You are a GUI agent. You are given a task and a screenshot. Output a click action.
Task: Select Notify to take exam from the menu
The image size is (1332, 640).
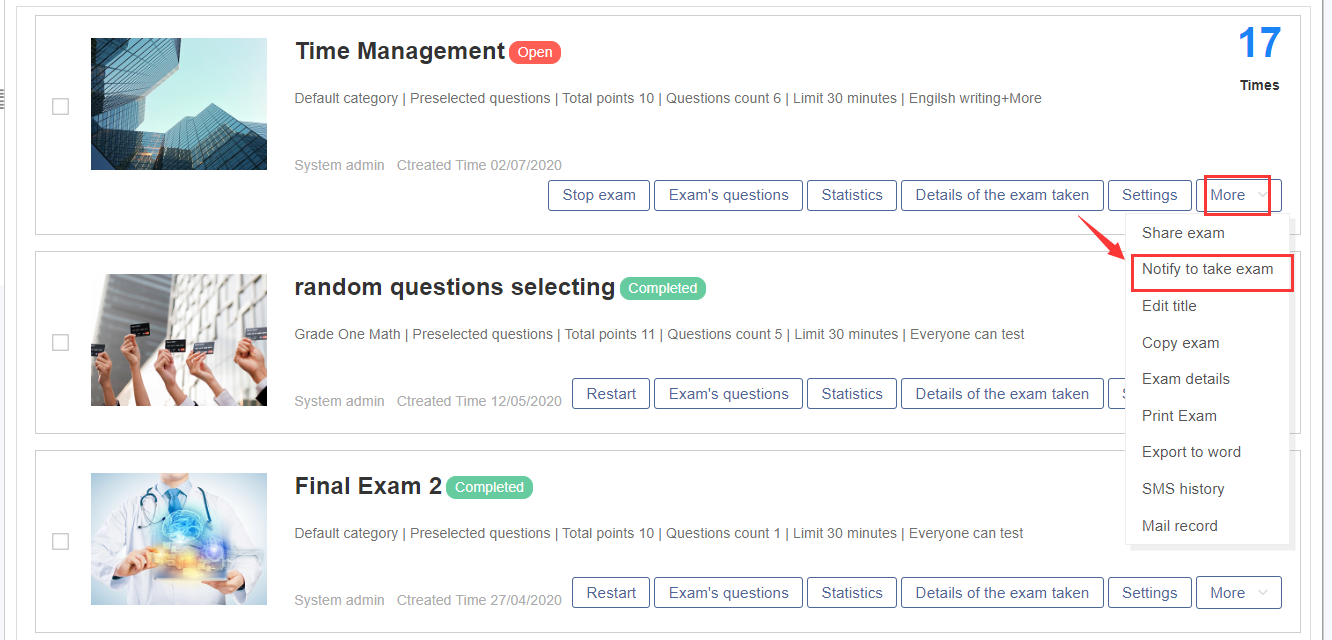(x=1211, y=271)
